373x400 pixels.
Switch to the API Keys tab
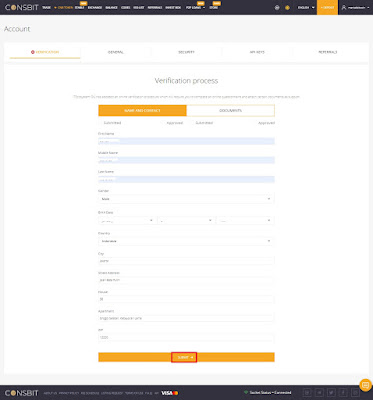click(257, 52)
